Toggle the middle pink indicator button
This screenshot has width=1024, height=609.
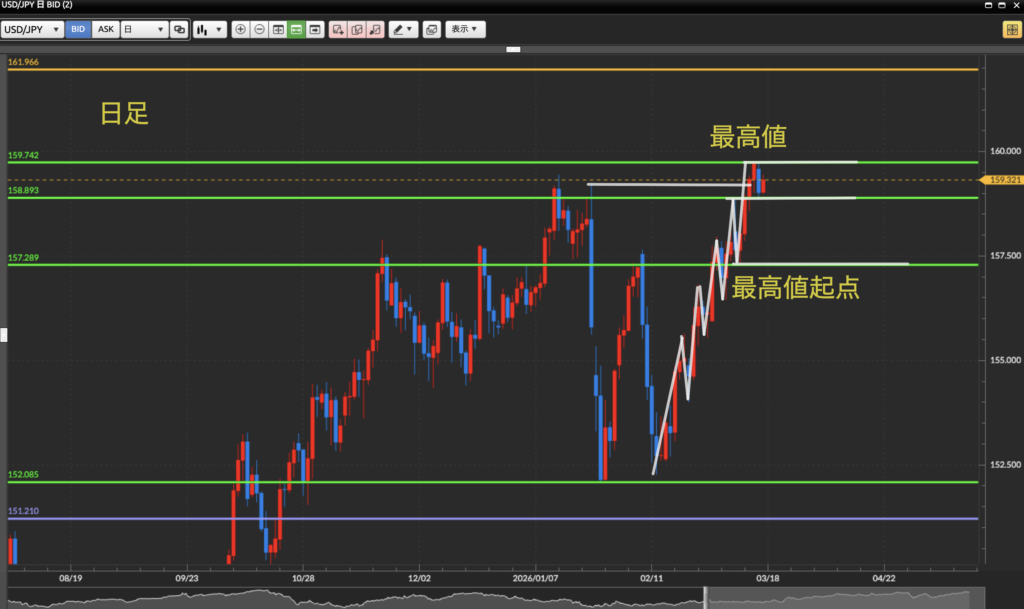tap(357, 30)
